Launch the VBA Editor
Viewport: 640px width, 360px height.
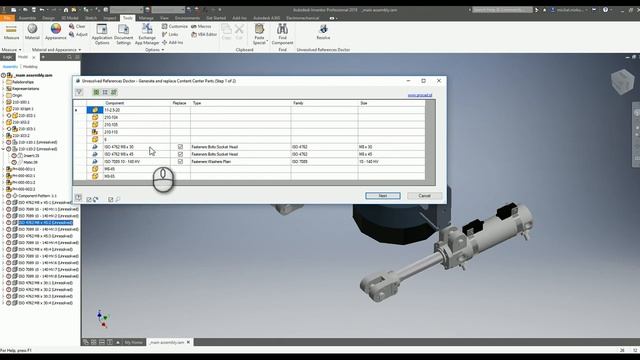pos(204,34)
